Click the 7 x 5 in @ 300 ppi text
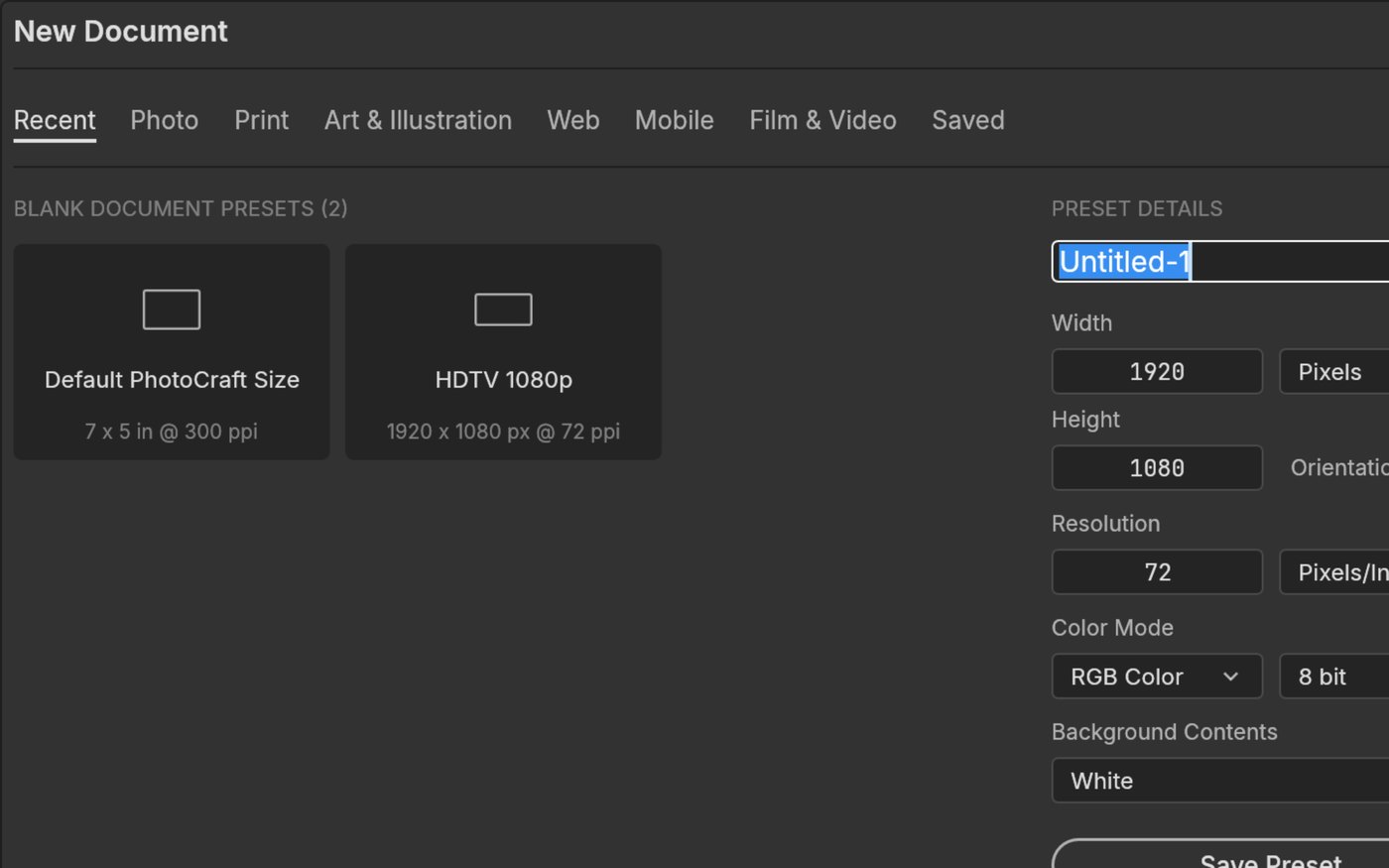Screen dimensions: 1389x868 pyautogui.click(x=172, y=432)
